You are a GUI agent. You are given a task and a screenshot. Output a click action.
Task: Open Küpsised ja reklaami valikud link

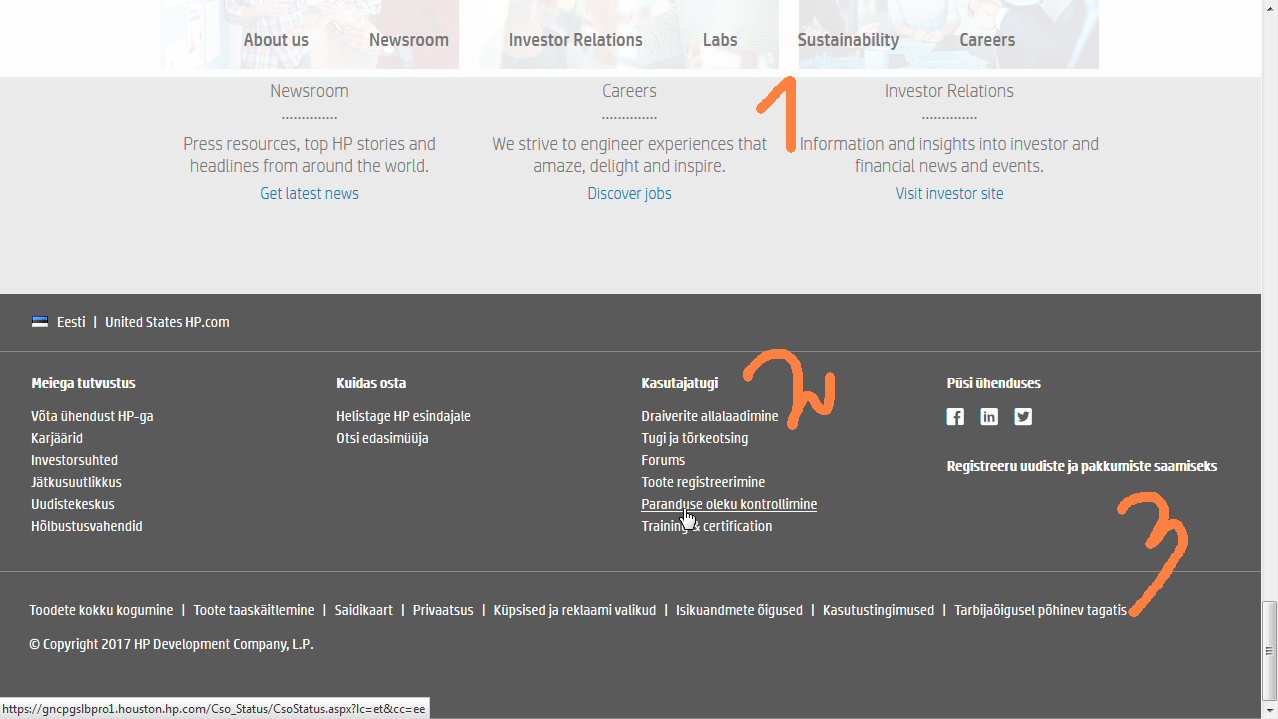pyautogui.click(x=575, y=610)
